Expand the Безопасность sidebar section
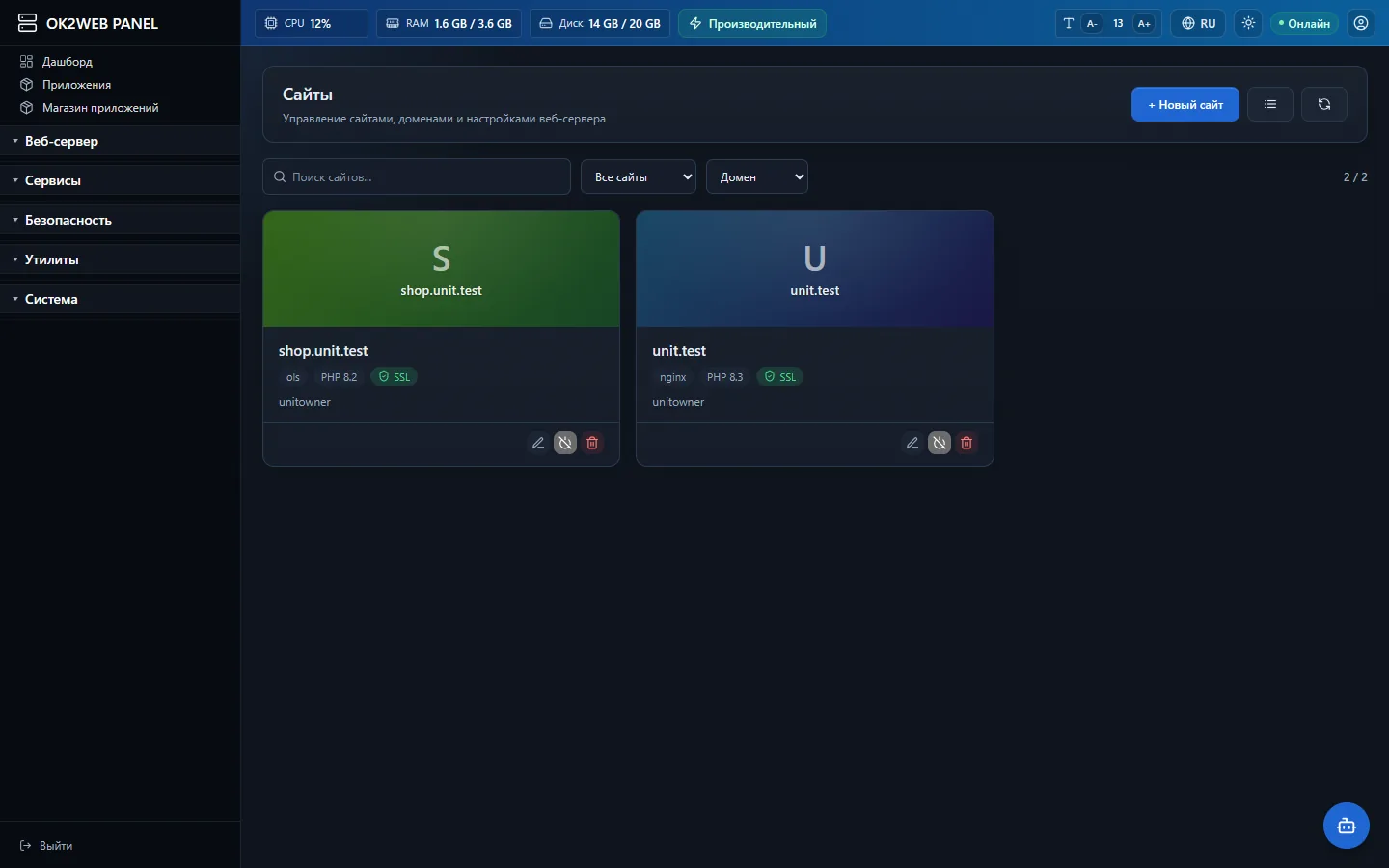The width and height of the screenshot is (1389, 868). pyautogui.click(x=120, y=220)
